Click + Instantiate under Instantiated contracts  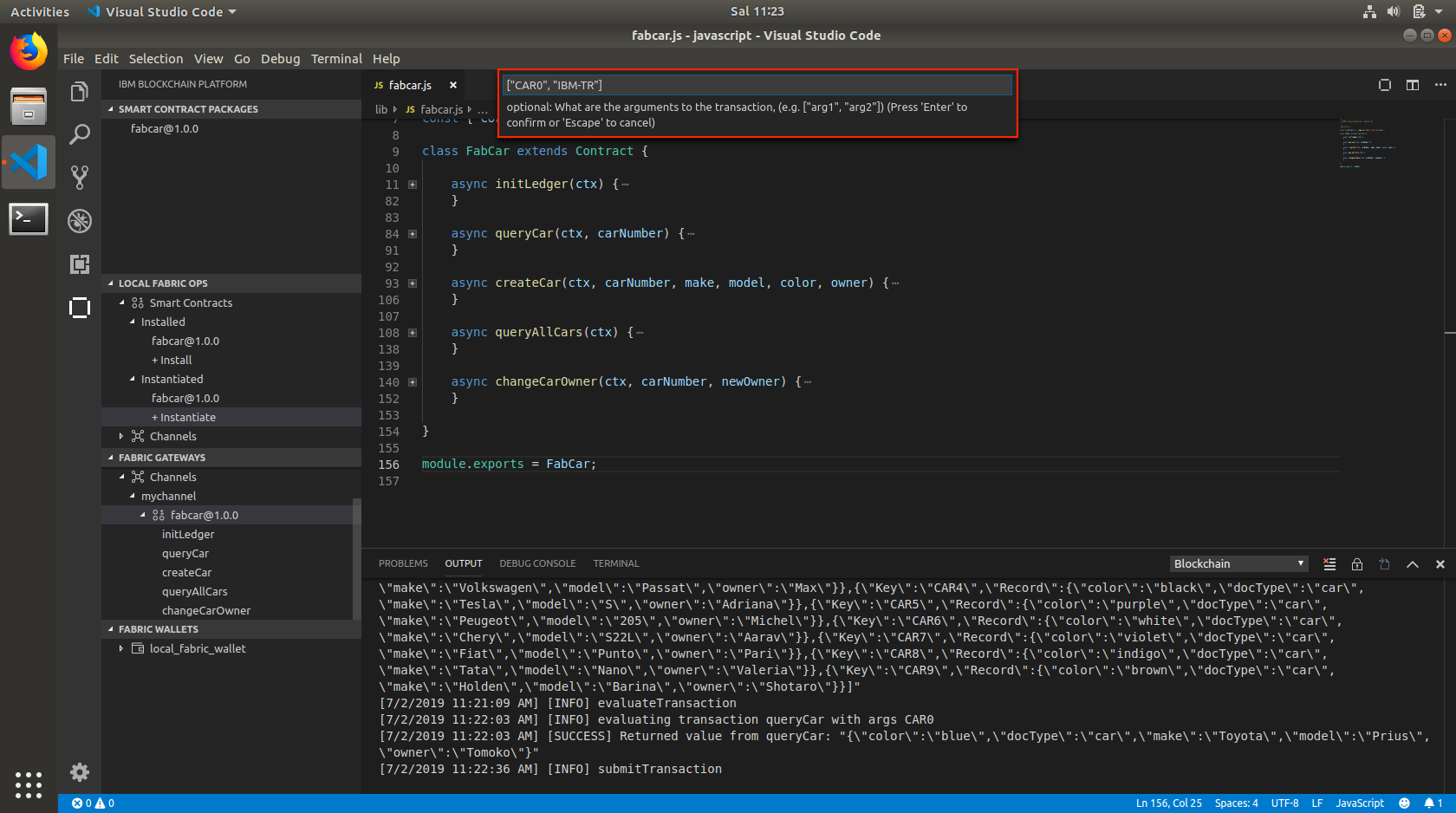tap(184, 418)
